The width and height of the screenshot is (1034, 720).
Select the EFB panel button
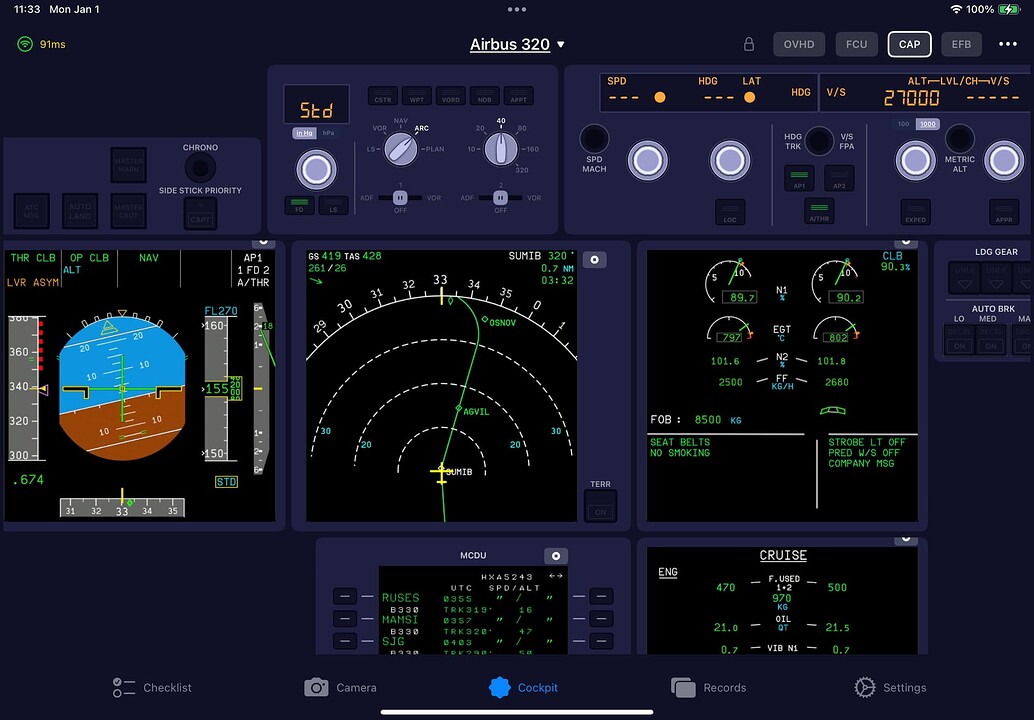(x=961, y=45)
